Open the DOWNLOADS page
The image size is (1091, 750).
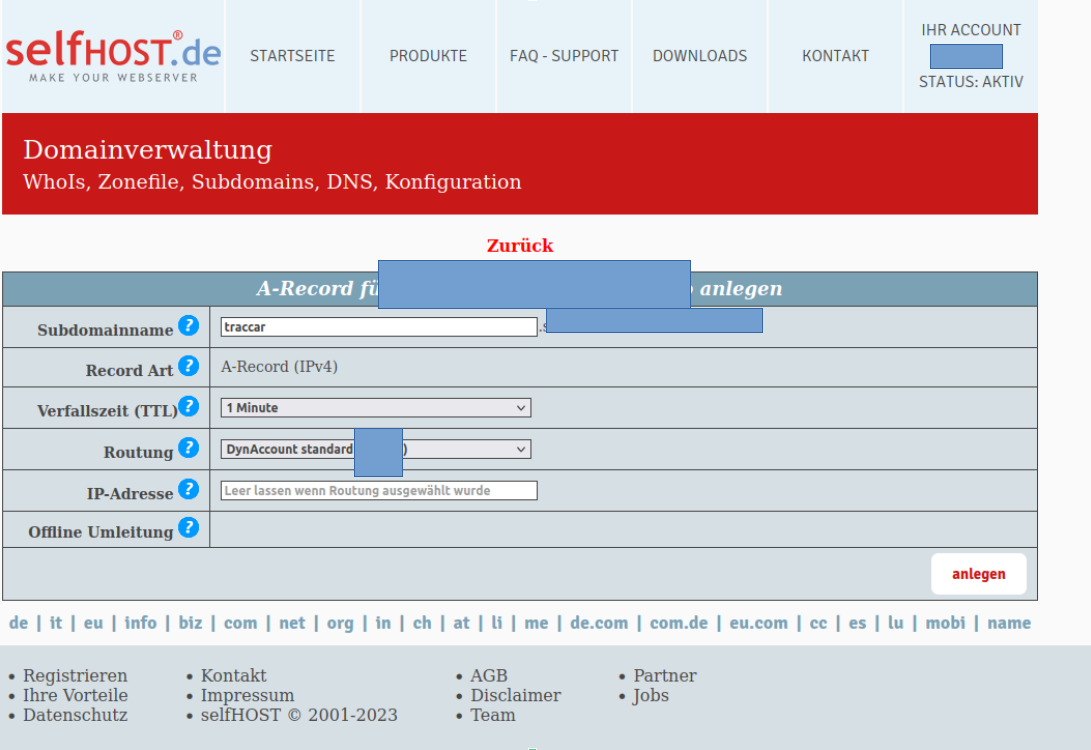[x=700, y=56]
